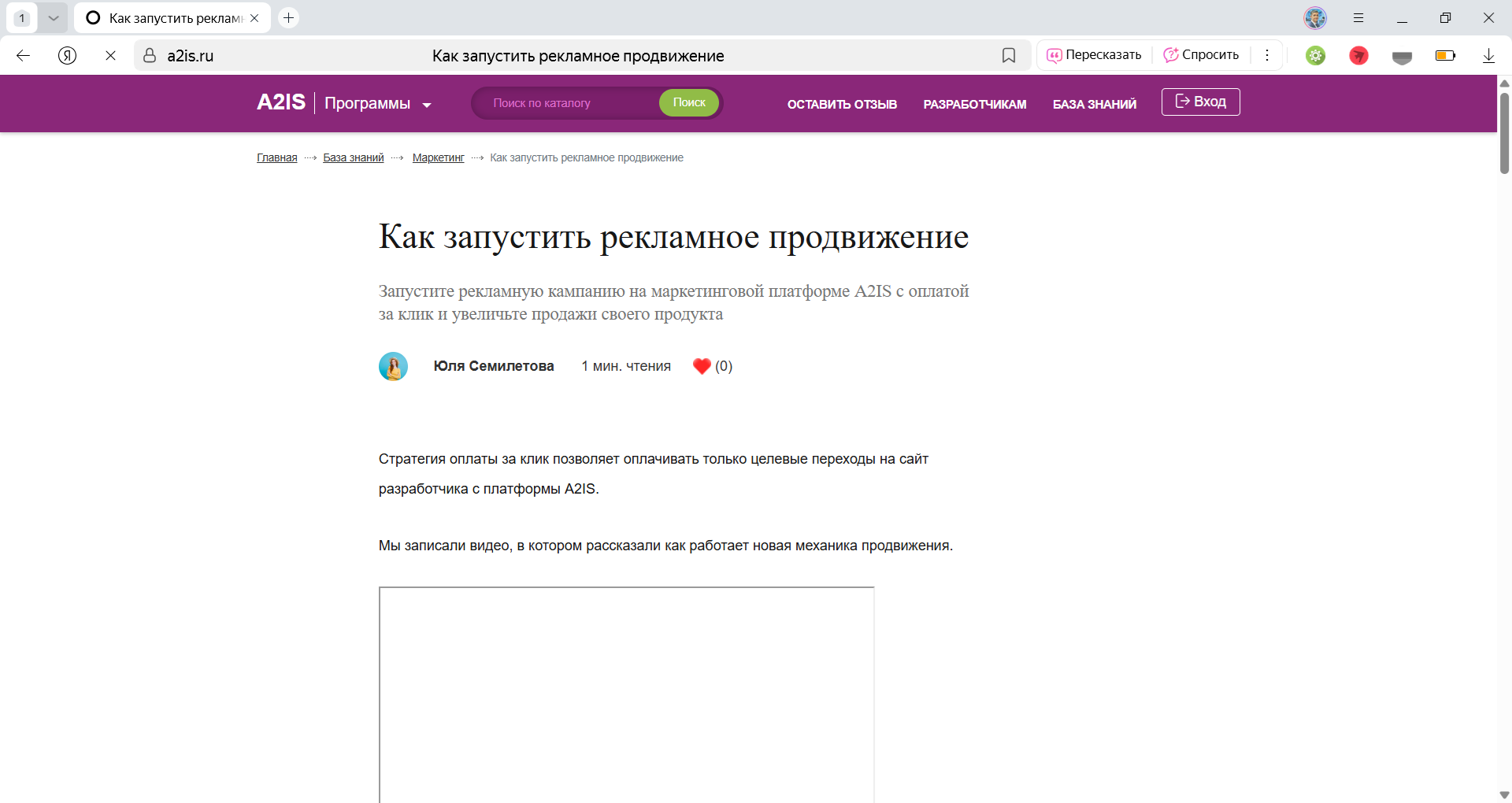Screen dimensions: 1512x803
Task: Open the tab list chevron dropdown
Action: click(x=54, y=17)
